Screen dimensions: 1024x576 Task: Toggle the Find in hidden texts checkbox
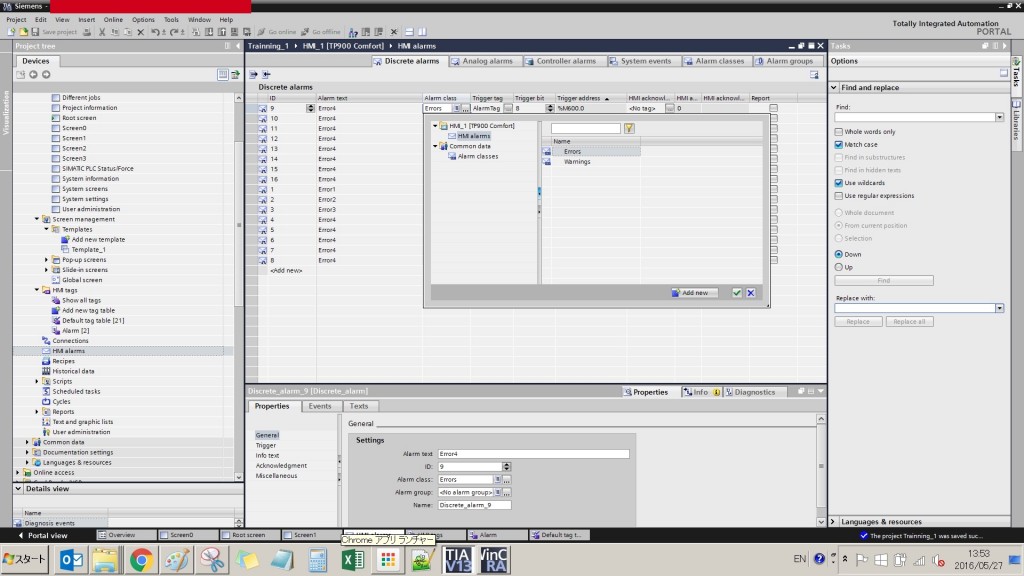pos(839,170)
